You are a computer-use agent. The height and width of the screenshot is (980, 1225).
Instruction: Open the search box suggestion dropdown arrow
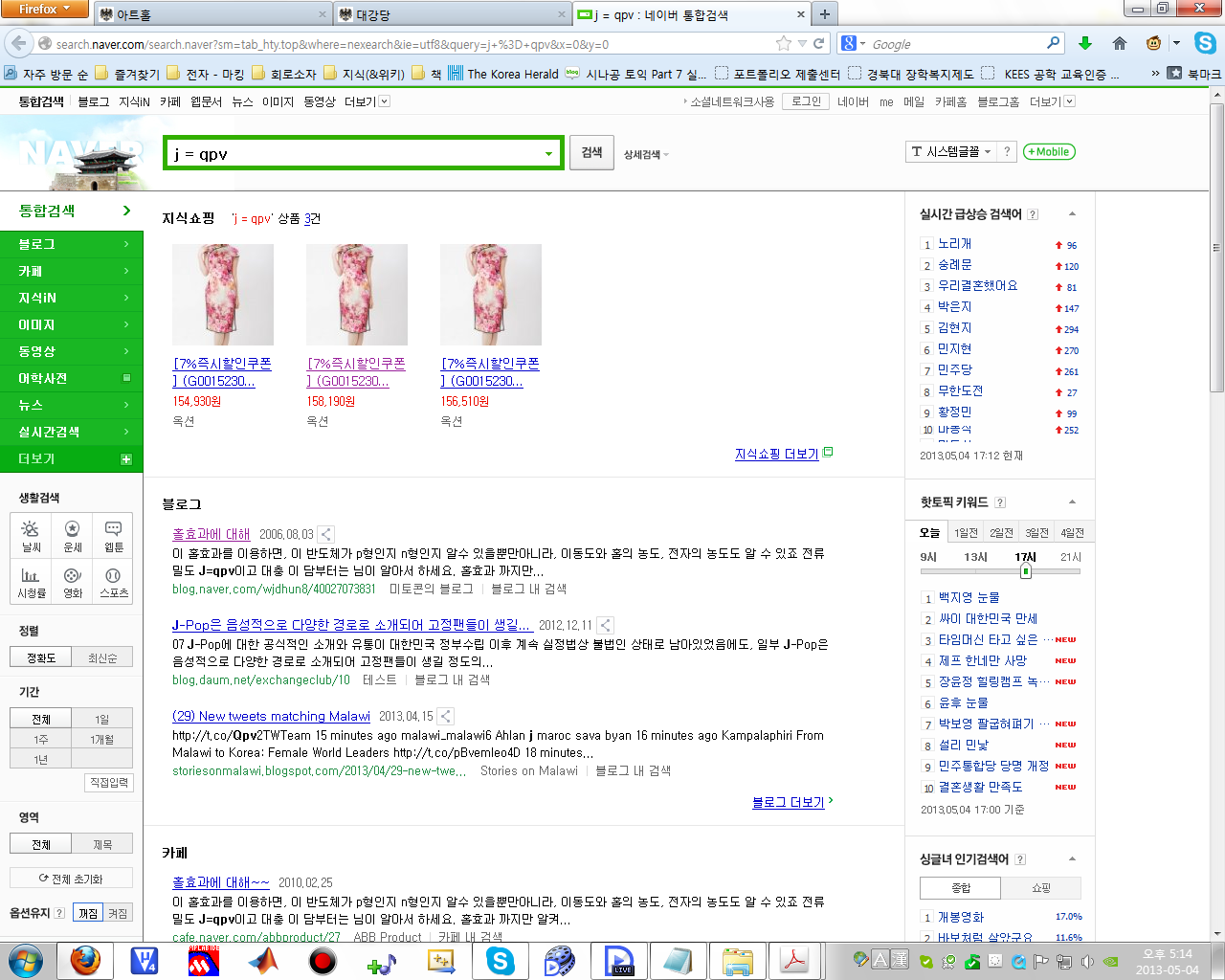[548, 154]
